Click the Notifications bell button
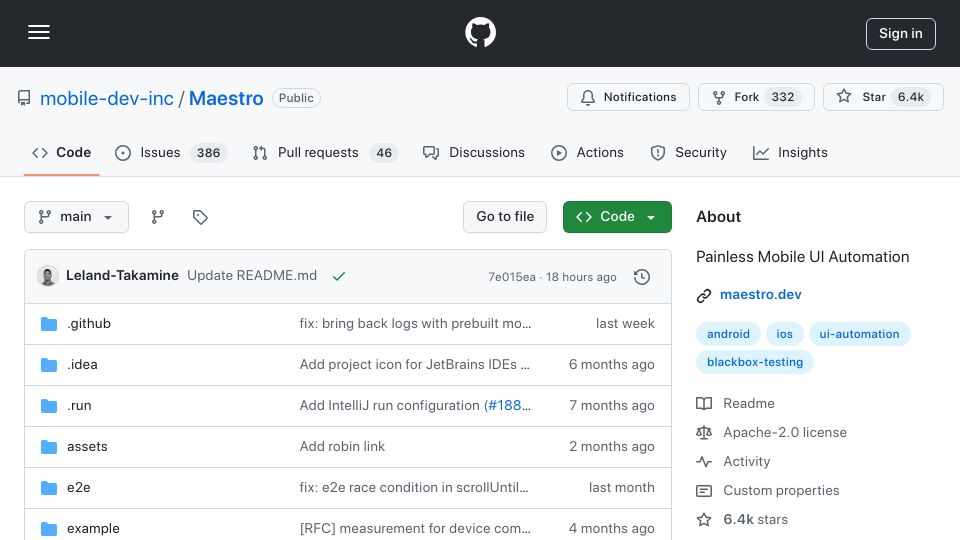The image size is (960, 540). 628,97
